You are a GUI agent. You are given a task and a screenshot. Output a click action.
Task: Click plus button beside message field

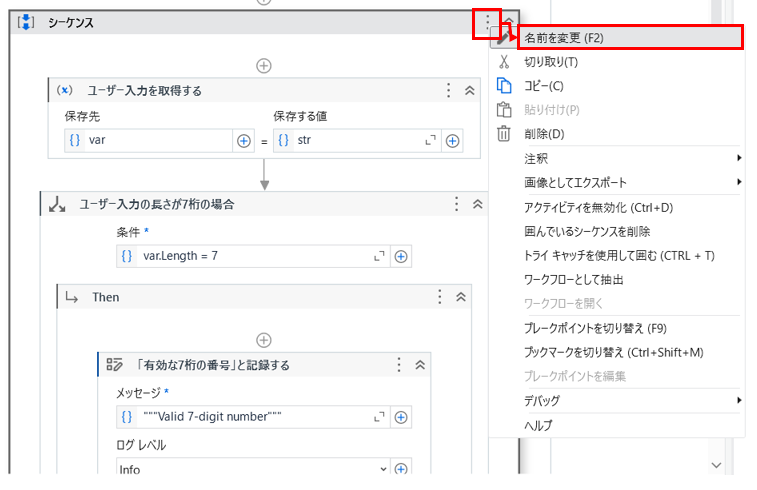(401, 417)
